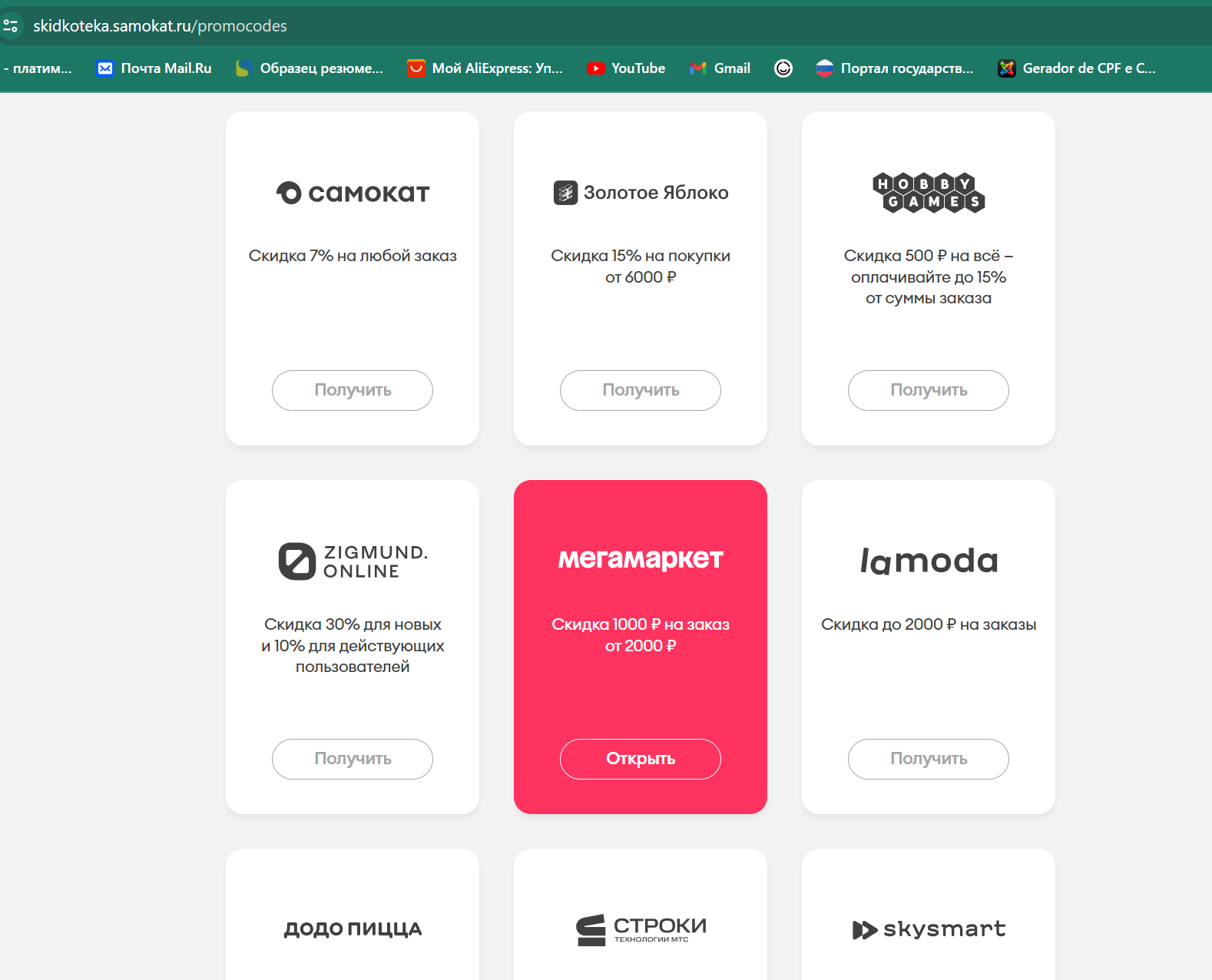The image size is (1212, 980).
Task: Select the skidkoteka.samokat.ru address bar URL
Action: [160, 26]
